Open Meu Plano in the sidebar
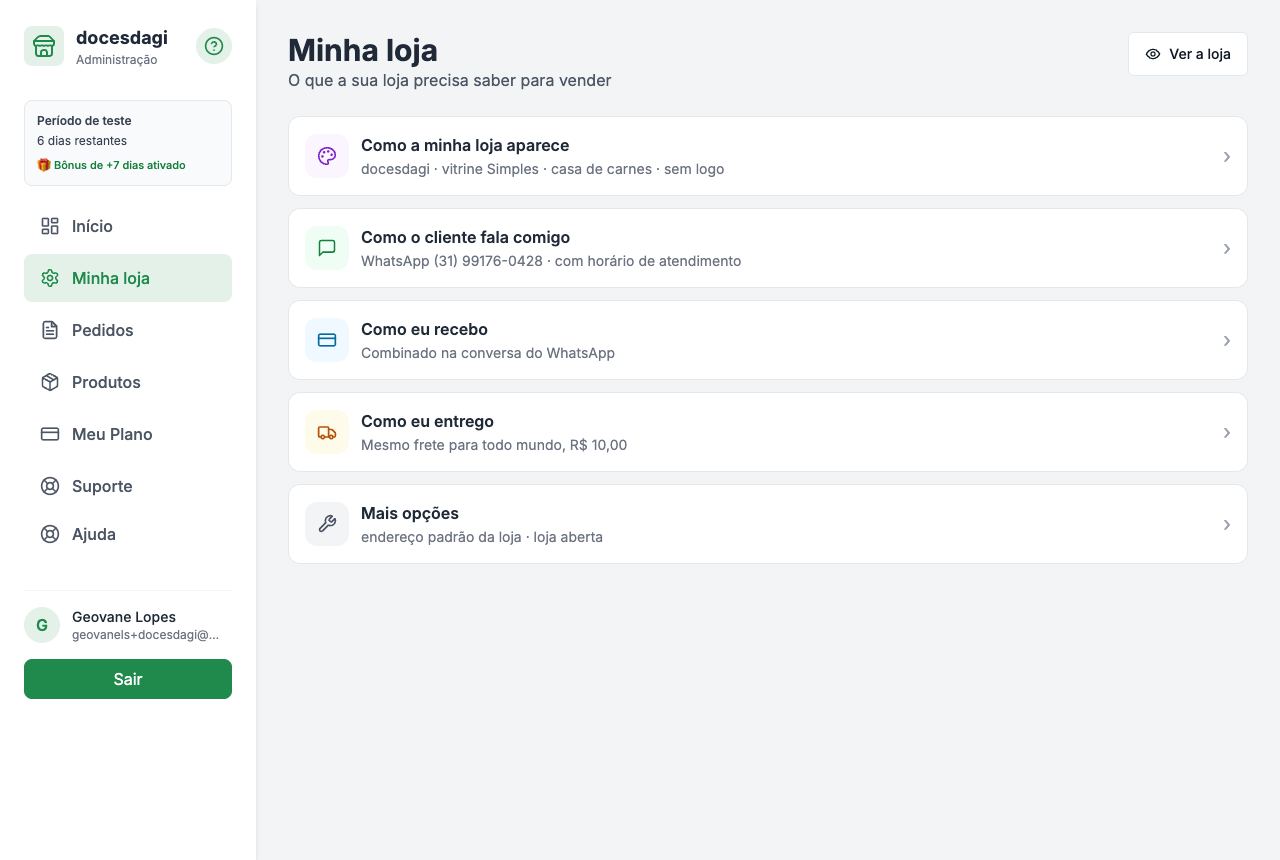Screen dimensions: 1280x860 click(x=128, y=434)
